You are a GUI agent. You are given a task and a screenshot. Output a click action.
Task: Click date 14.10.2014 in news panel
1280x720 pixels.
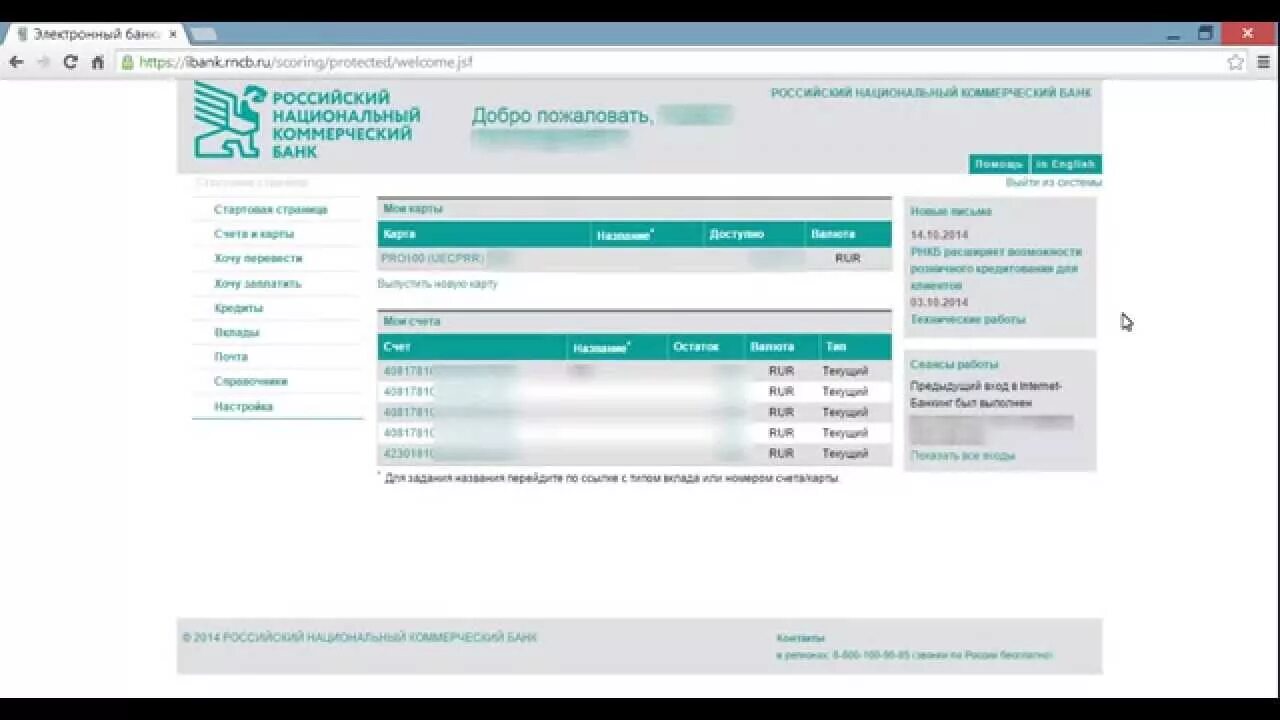[x=939, y=235]
